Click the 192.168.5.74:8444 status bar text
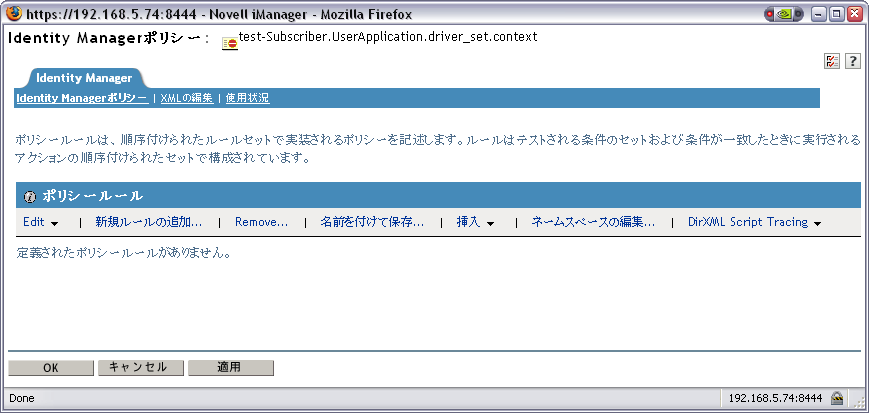869x413 pixels. click(775, 398)
